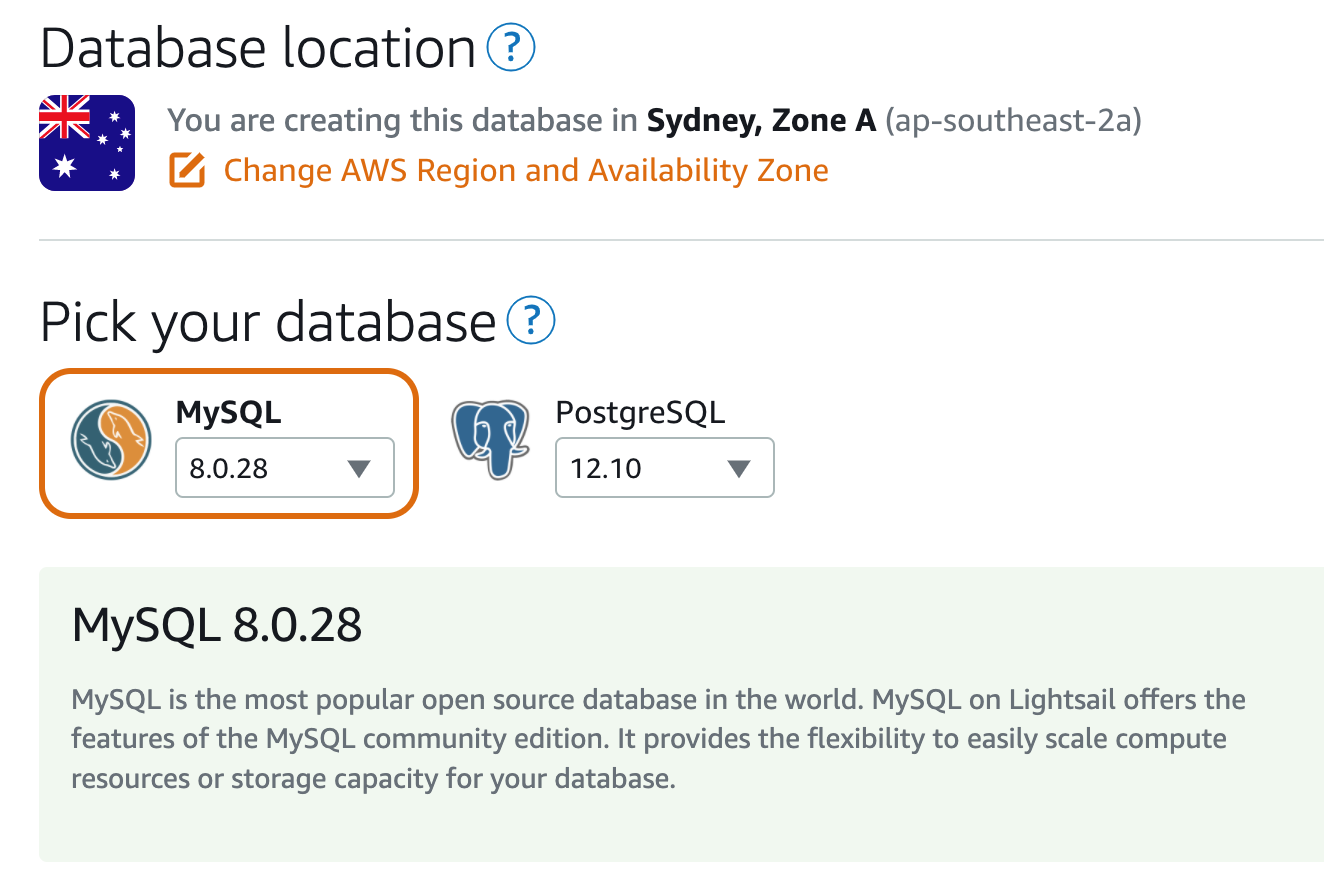The width and height of the screenshot is (1324, 878).
Task: Open the Database location help tooltip
Action: tap(510, 46)
